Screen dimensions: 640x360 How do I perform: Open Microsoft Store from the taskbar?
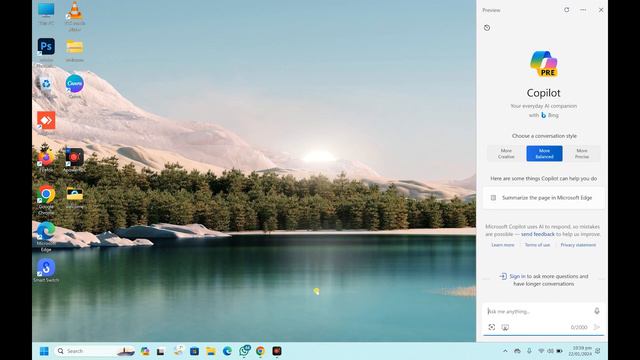(x=194, y=351)
